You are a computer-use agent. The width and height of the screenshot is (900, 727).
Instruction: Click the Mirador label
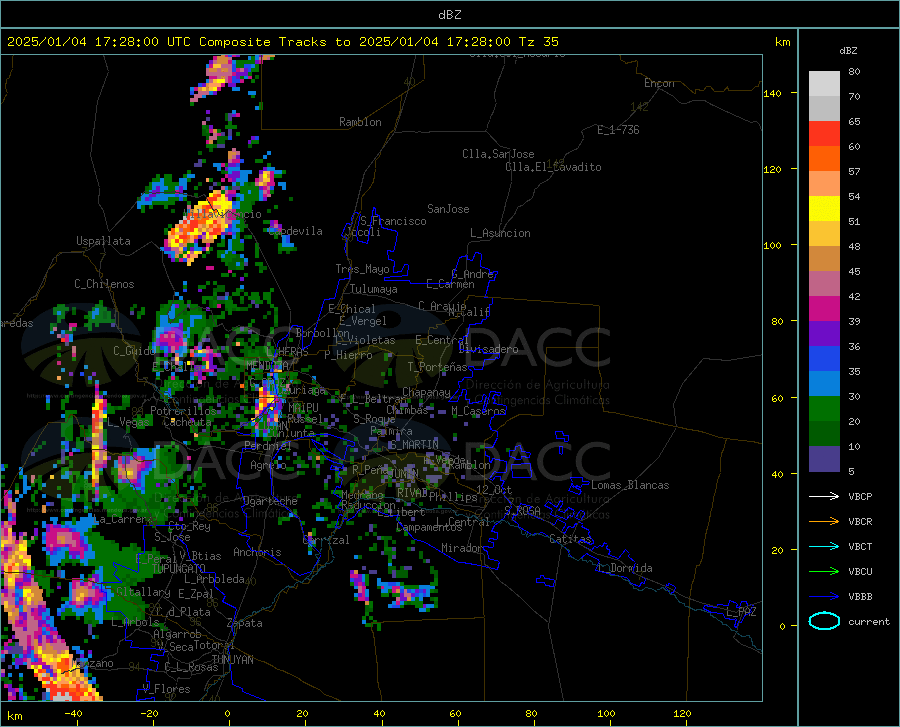[462, 548]
